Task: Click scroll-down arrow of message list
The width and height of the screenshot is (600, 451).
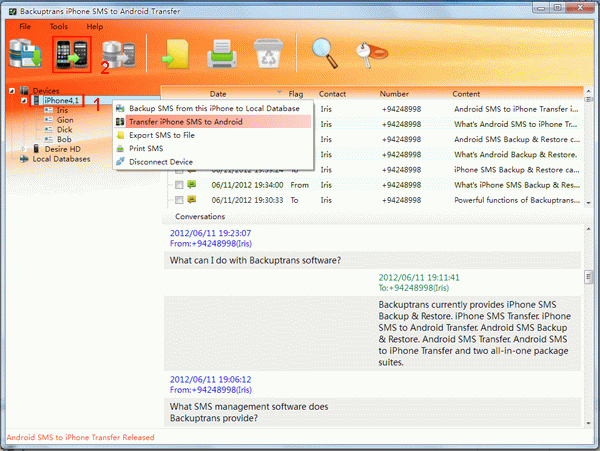Action: click(589, 204)
